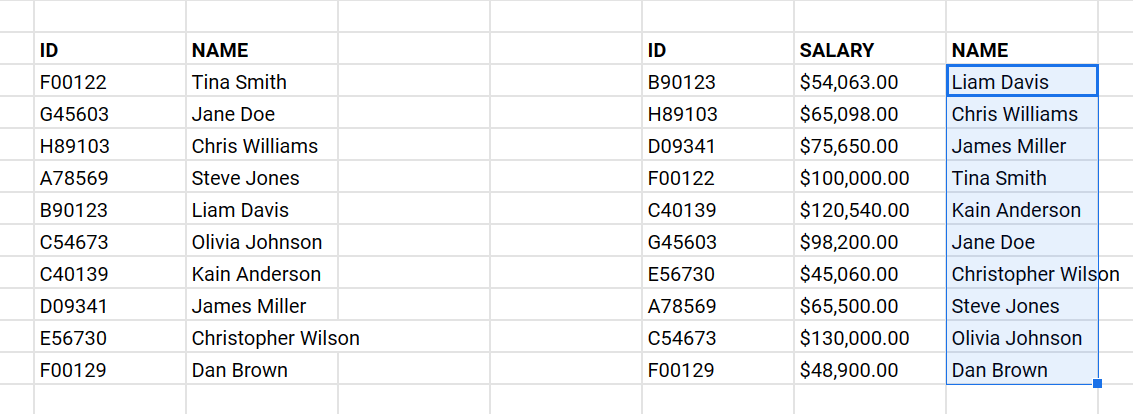This screenshot has width=1133, height=414.
Task: Select Olivia Johnson in the highlighted column
Action: [1017, 338]
